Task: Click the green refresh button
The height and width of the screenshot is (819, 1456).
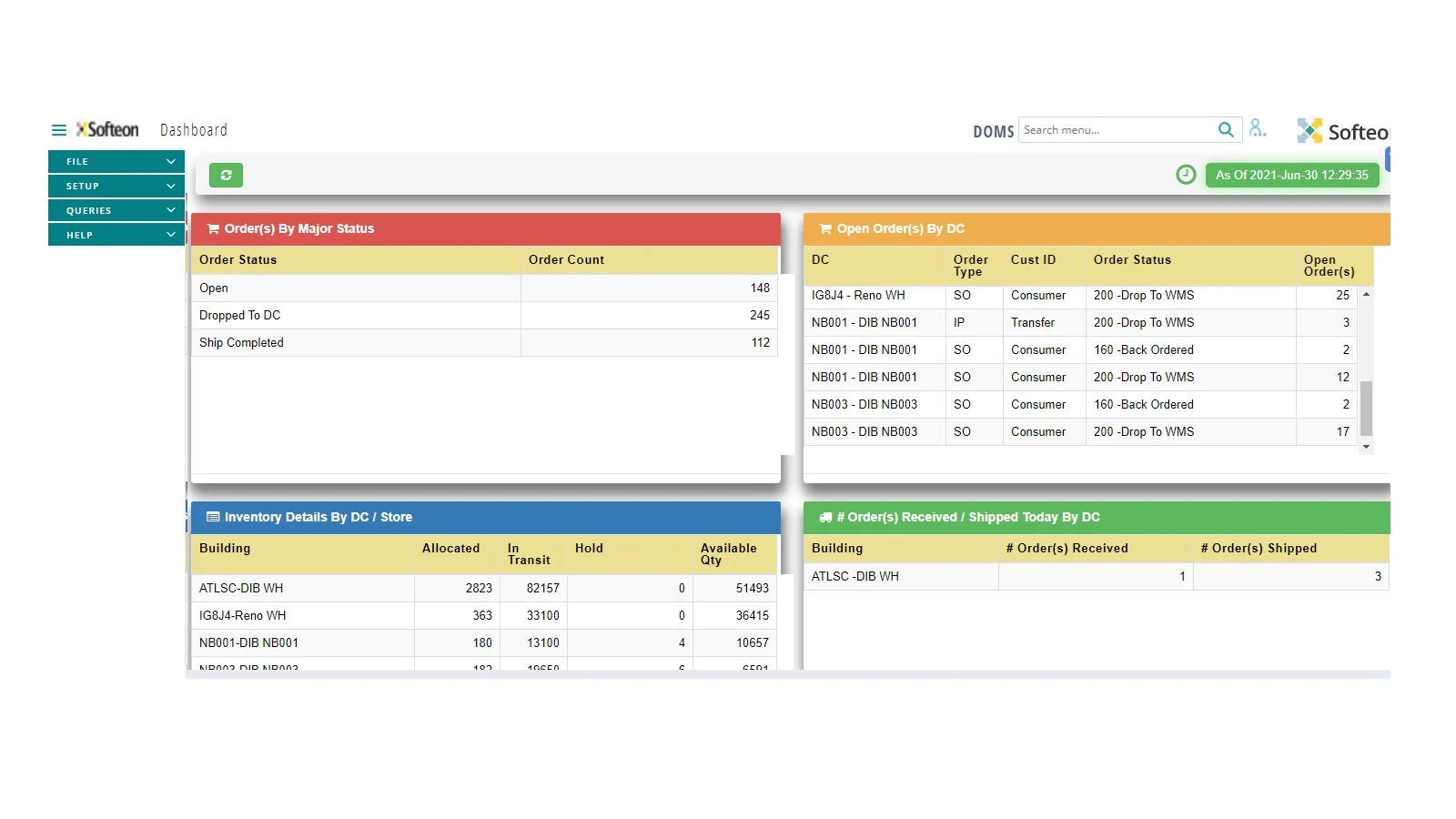Action: [x=226, y=175]
